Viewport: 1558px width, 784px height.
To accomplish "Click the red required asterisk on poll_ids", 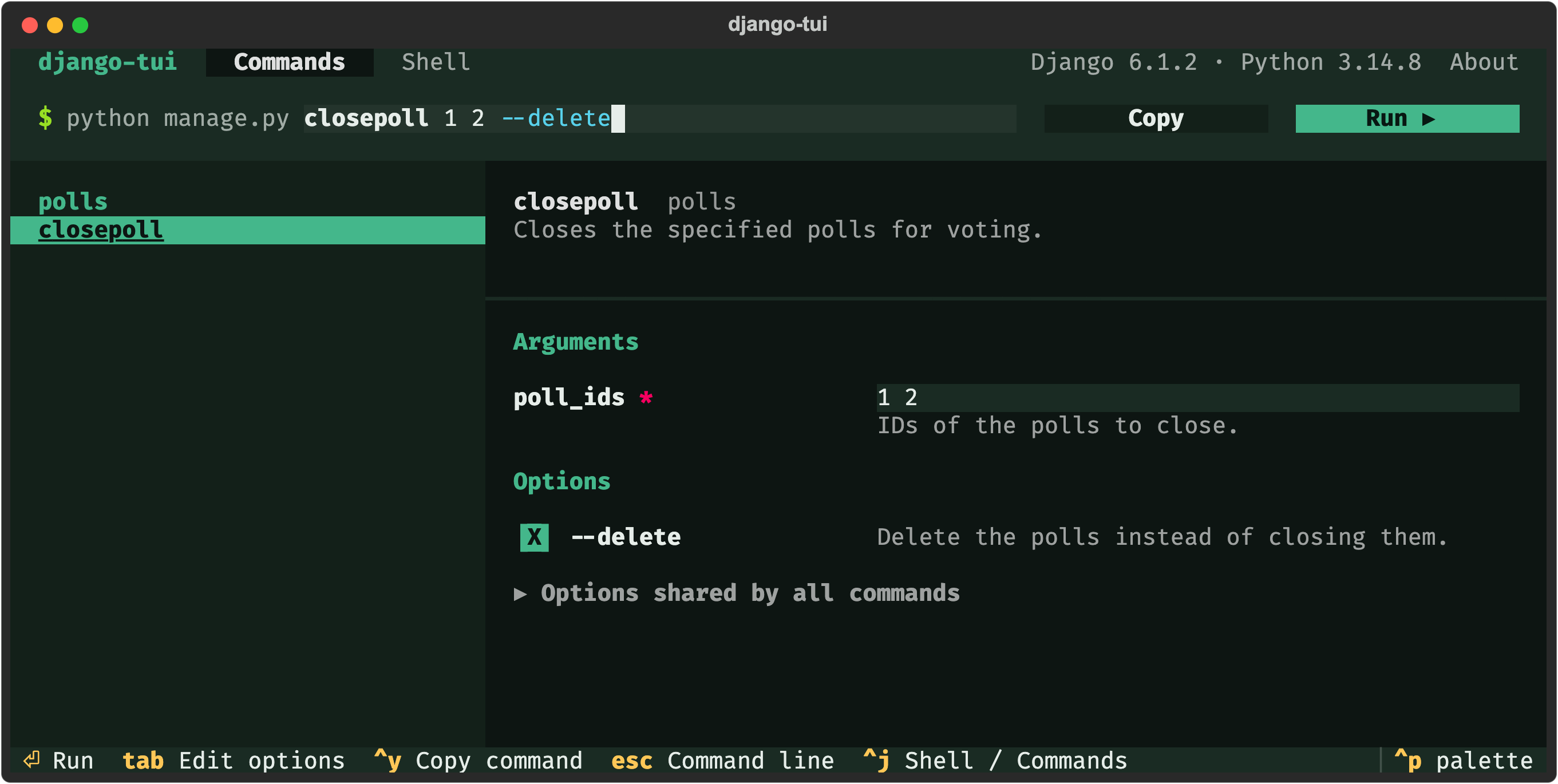I will [646, 398].
